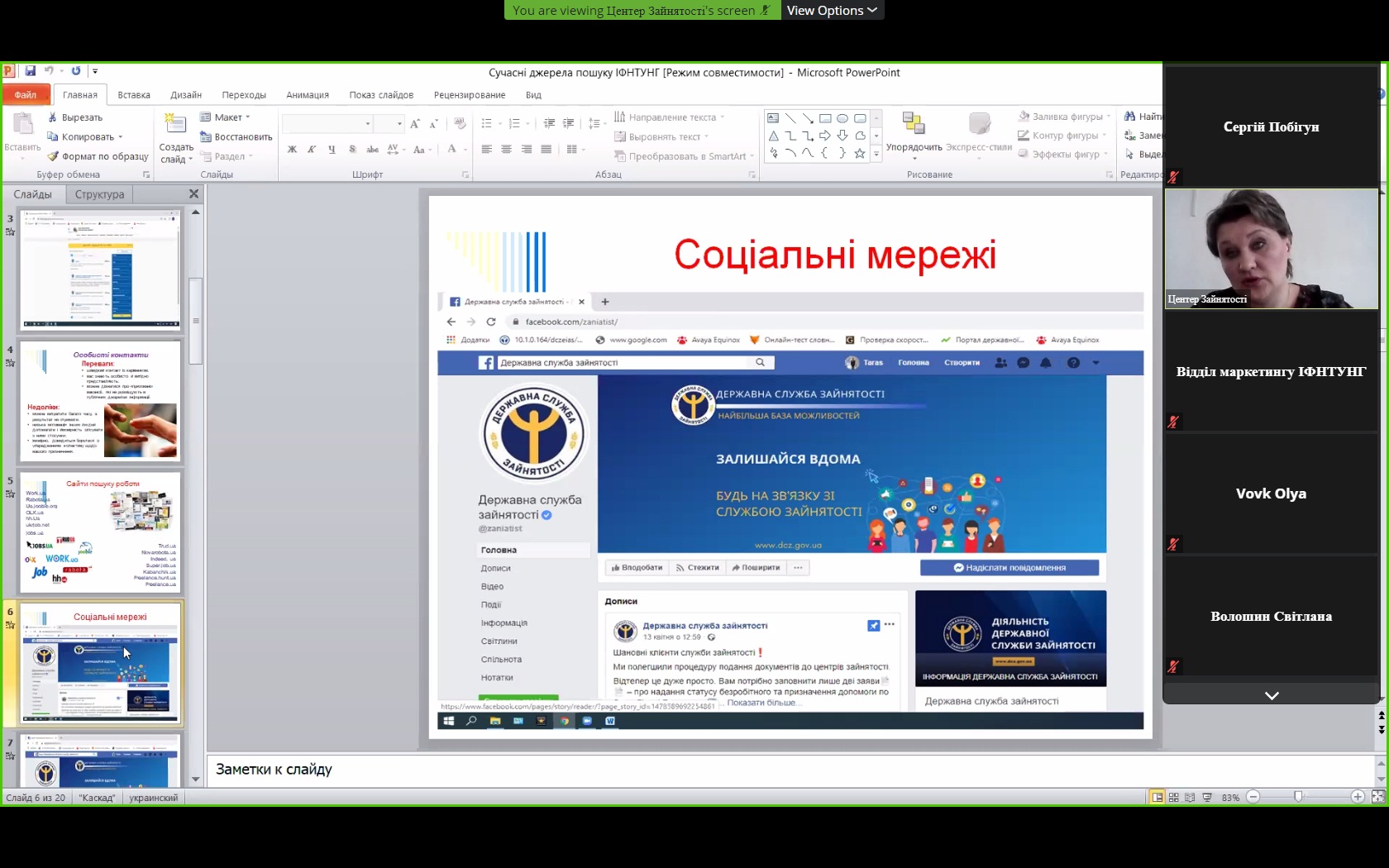Open the line spacing dropdown
Image resolution: width=1389 pixels, height=868 pixels.
coord(597,123)
